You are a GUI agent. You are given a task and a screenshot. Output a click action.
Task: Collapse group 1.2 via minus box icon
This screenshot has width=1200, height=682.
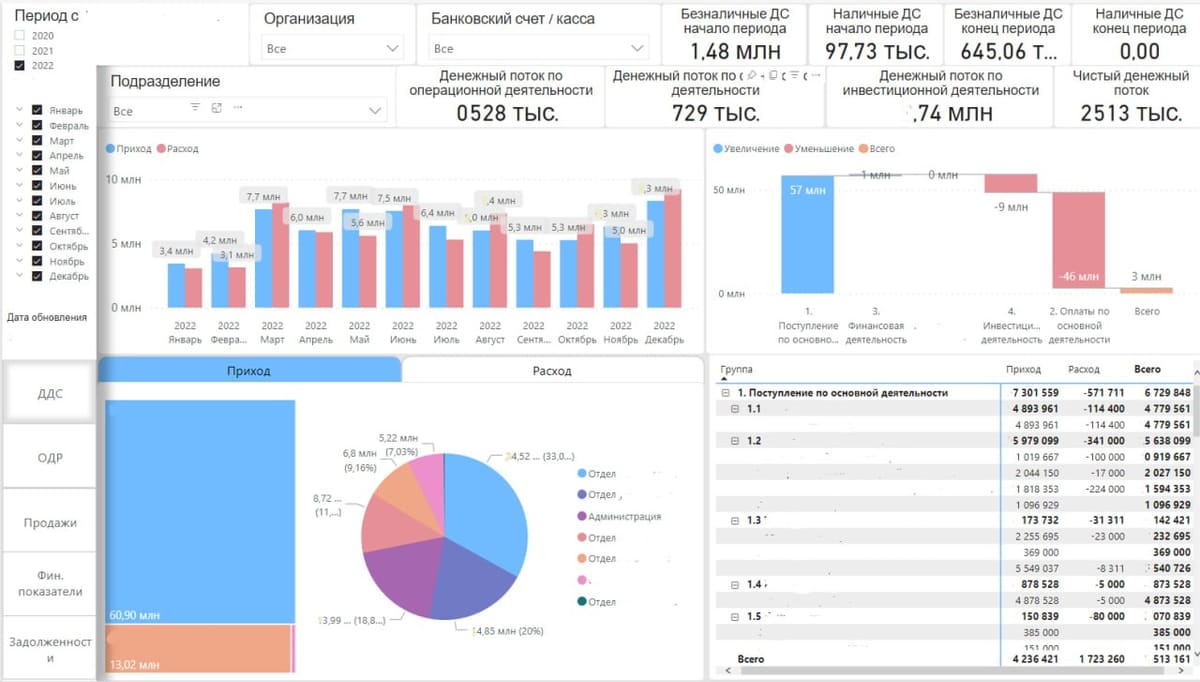pyautogui.click(x=735, y=441)
